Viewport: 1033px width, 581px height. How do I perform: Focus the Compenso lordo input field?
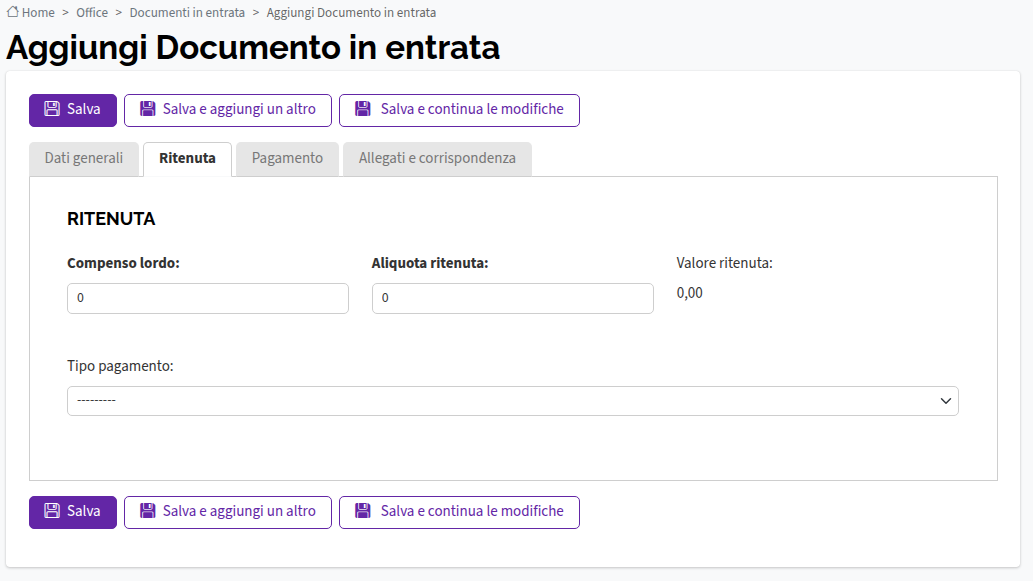pyautogui.click(x=208, y=298)
